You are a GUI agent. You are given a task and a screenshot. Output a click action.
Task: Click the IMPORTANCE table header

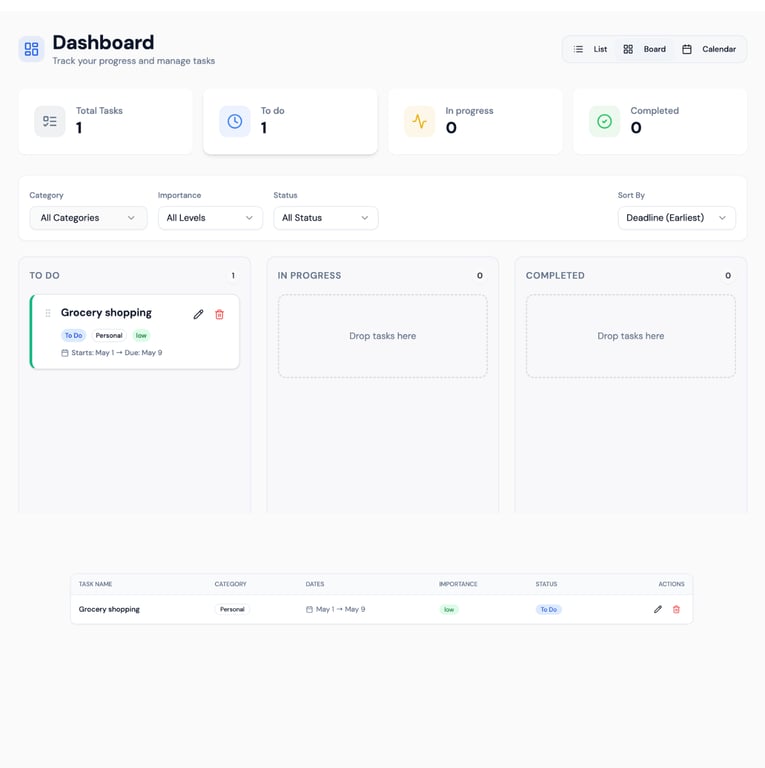click(458, 584)
